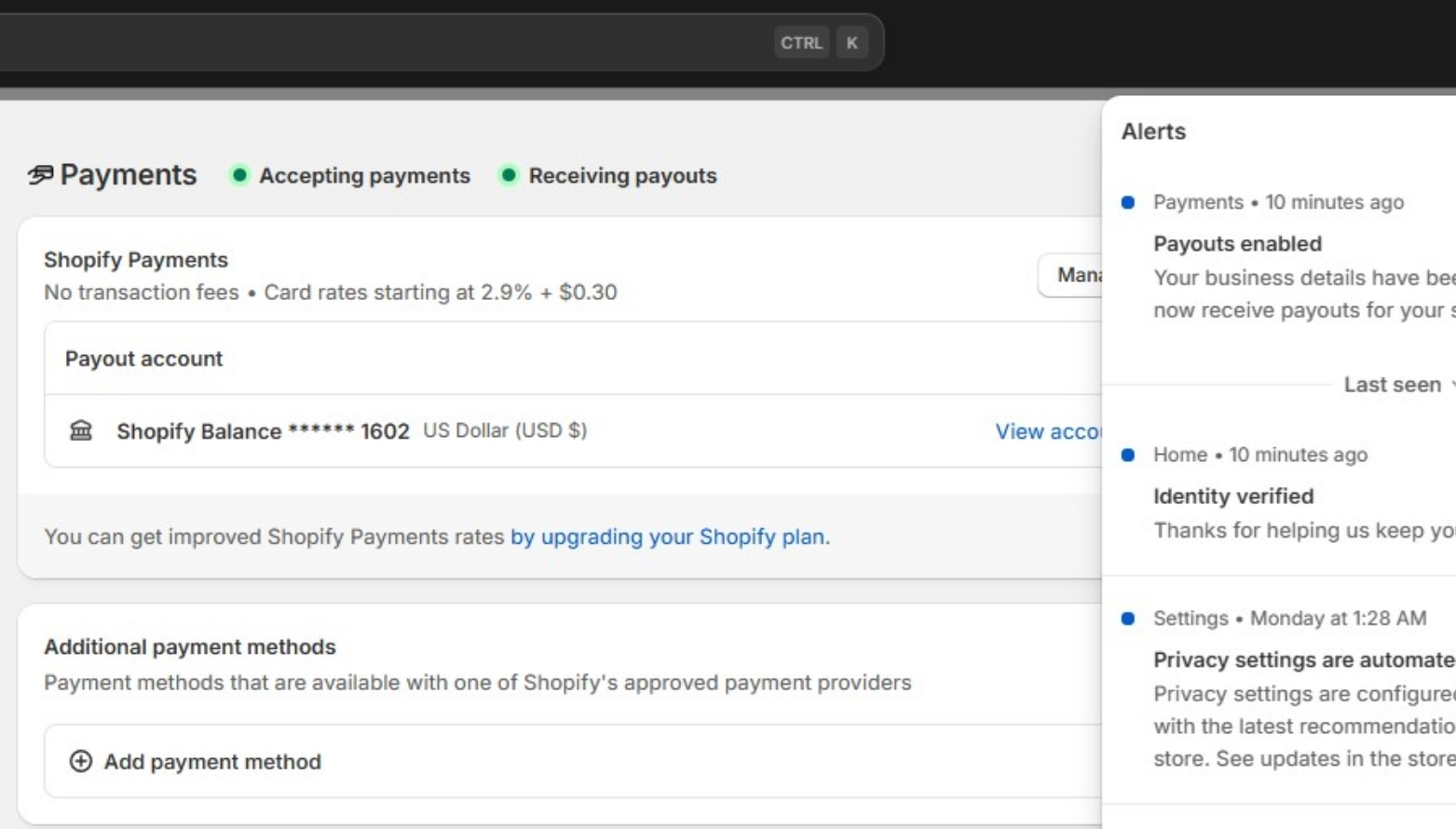
Task: Open the Identity verified alert
Action: (x=1232, y=496)
